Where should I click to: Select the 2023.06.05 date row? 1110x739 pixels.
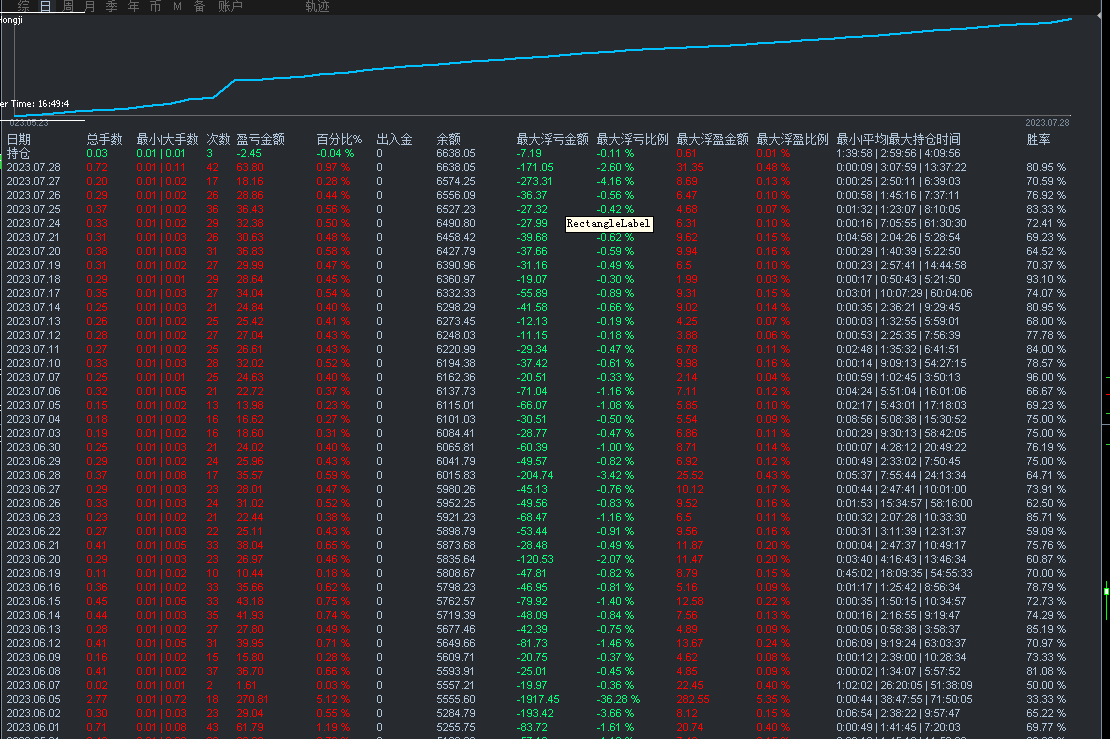[34, 699]
